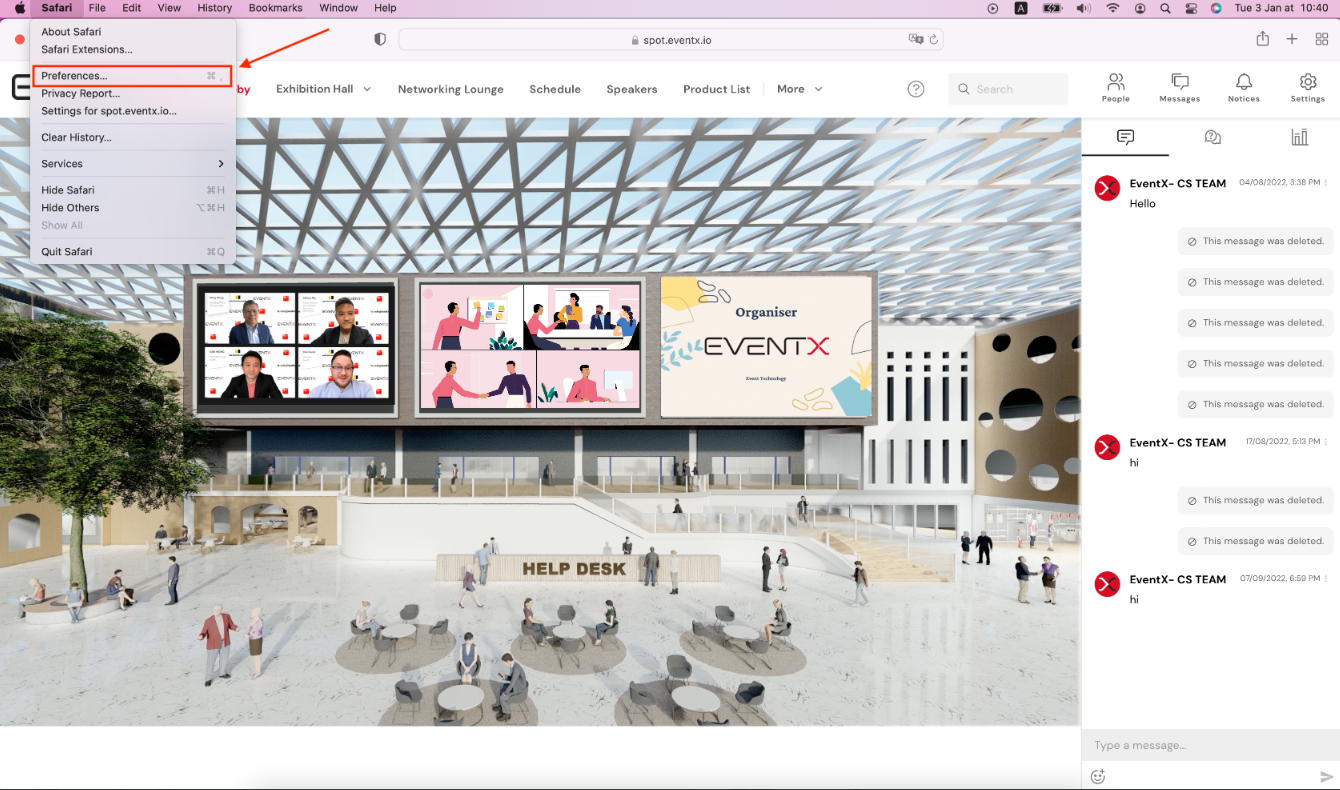This screenshot has height=790, width=1340.
Task: Open the View menu
Action: tap(169, 8)
